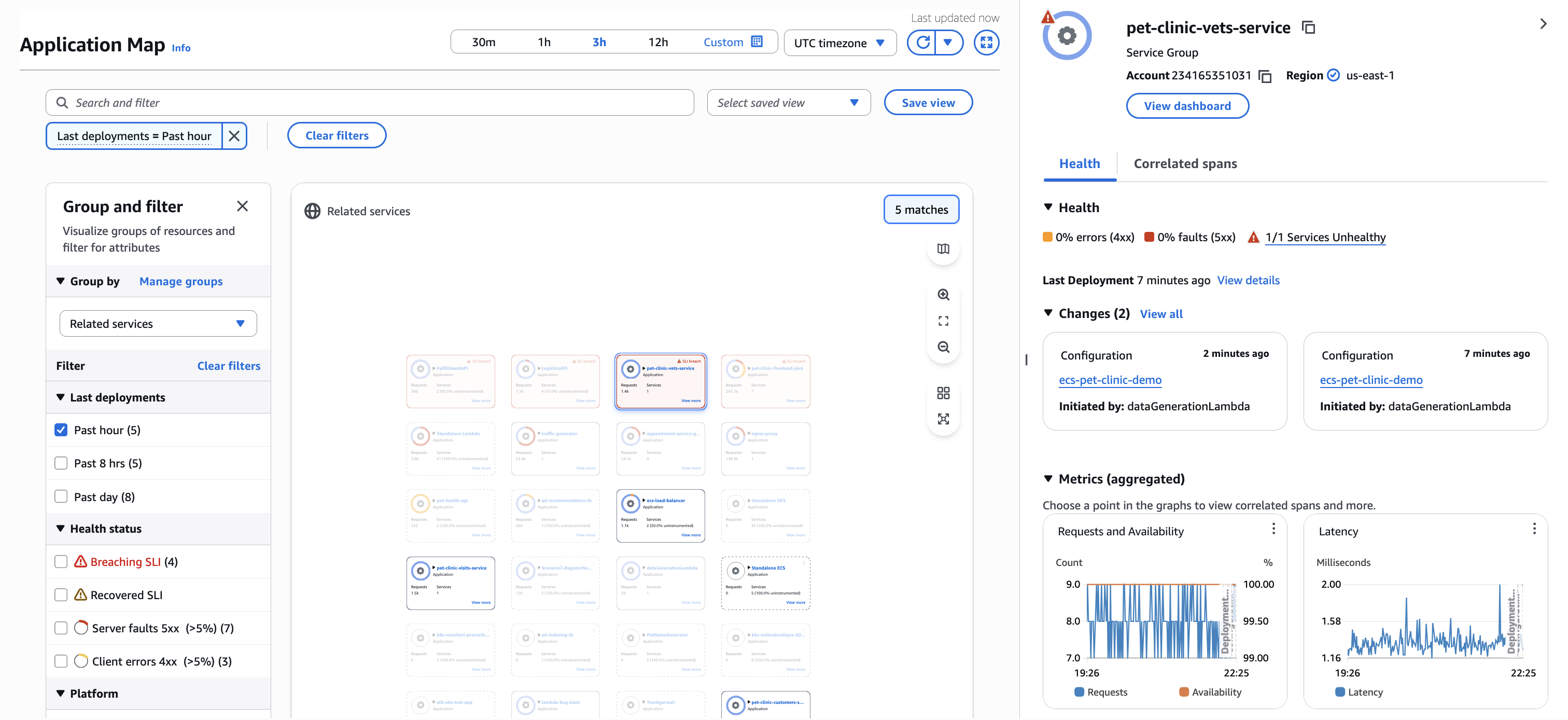Screen dimensions: 1568x720
Task: Collapse the Changes (2) section
Action: point(1049,313)
